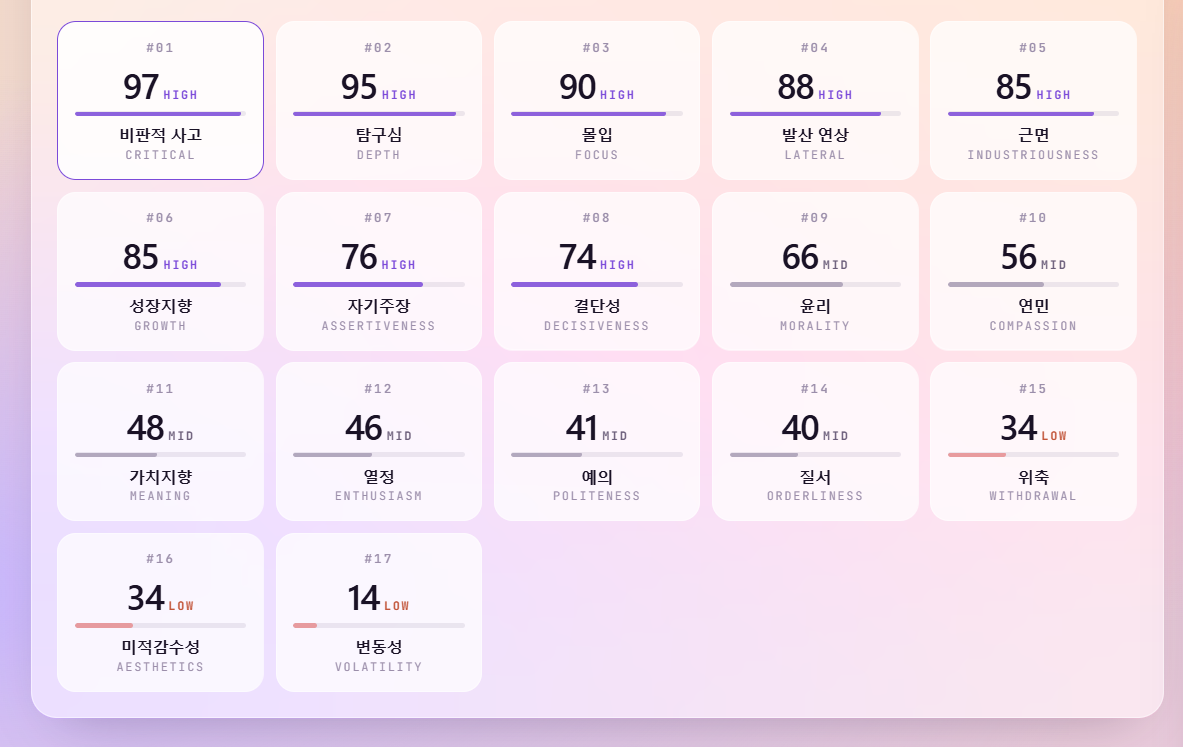Select the 변동성 VOLATILITY card

pos(379,613)
